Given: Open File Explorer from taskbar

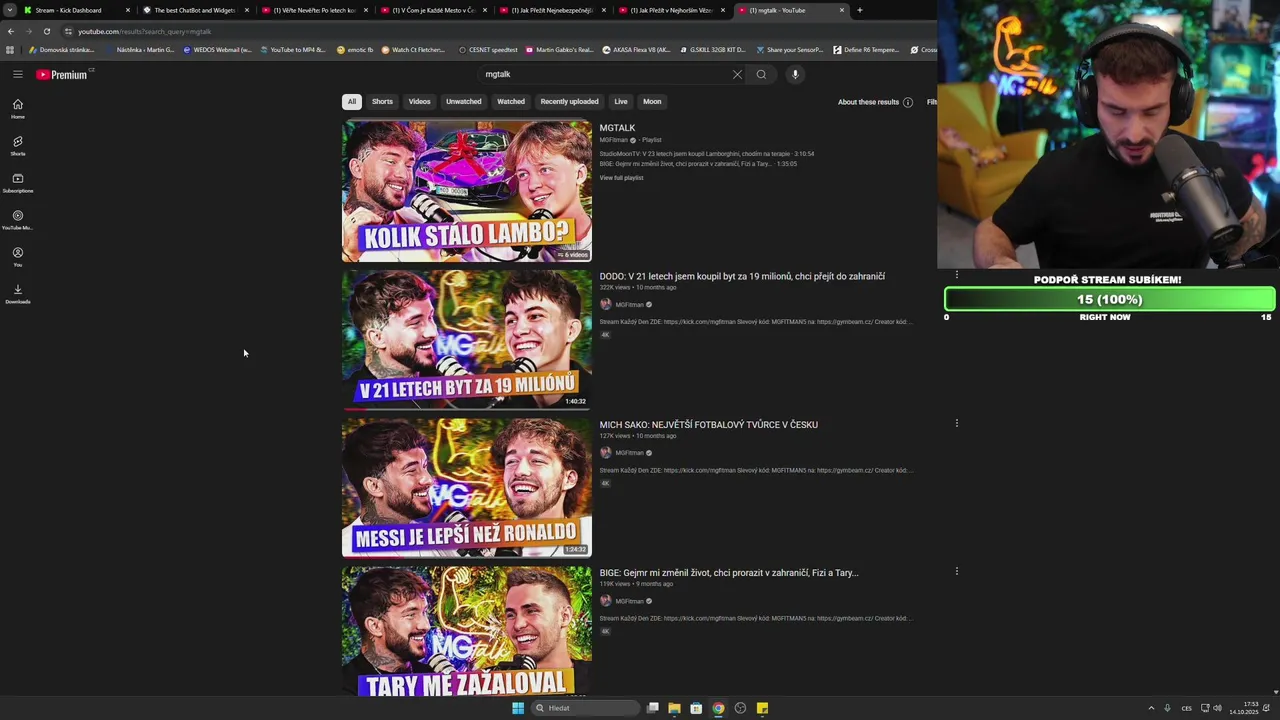Looking at the screenshot, I should 674,708.
